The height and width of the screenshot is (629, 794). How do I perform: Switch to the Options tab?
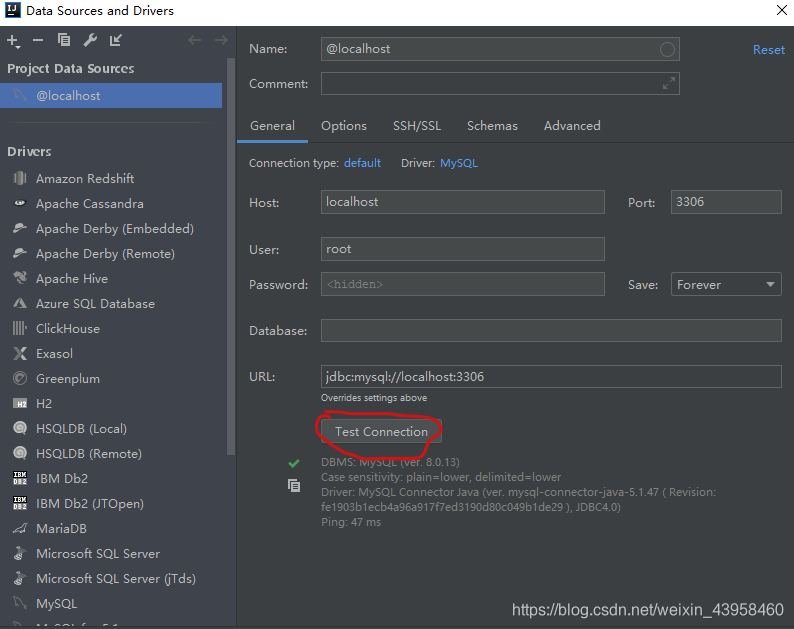pyautogui.click(x=344, y=126)
